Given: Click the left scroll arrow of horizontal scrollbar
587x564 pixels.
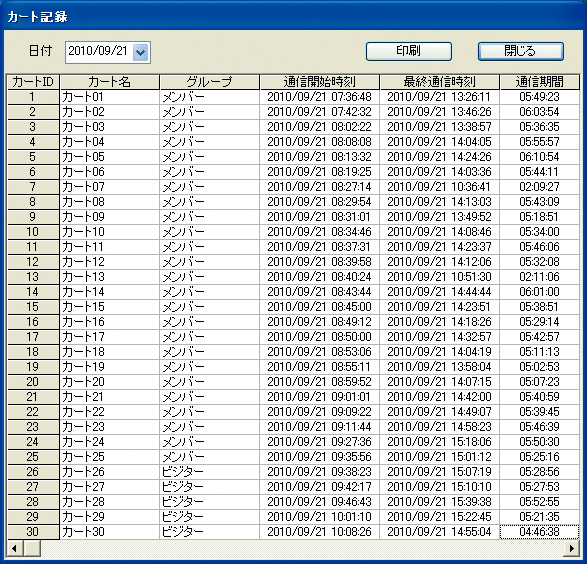Looking at the screenshot, I should [x=15, y=549].
